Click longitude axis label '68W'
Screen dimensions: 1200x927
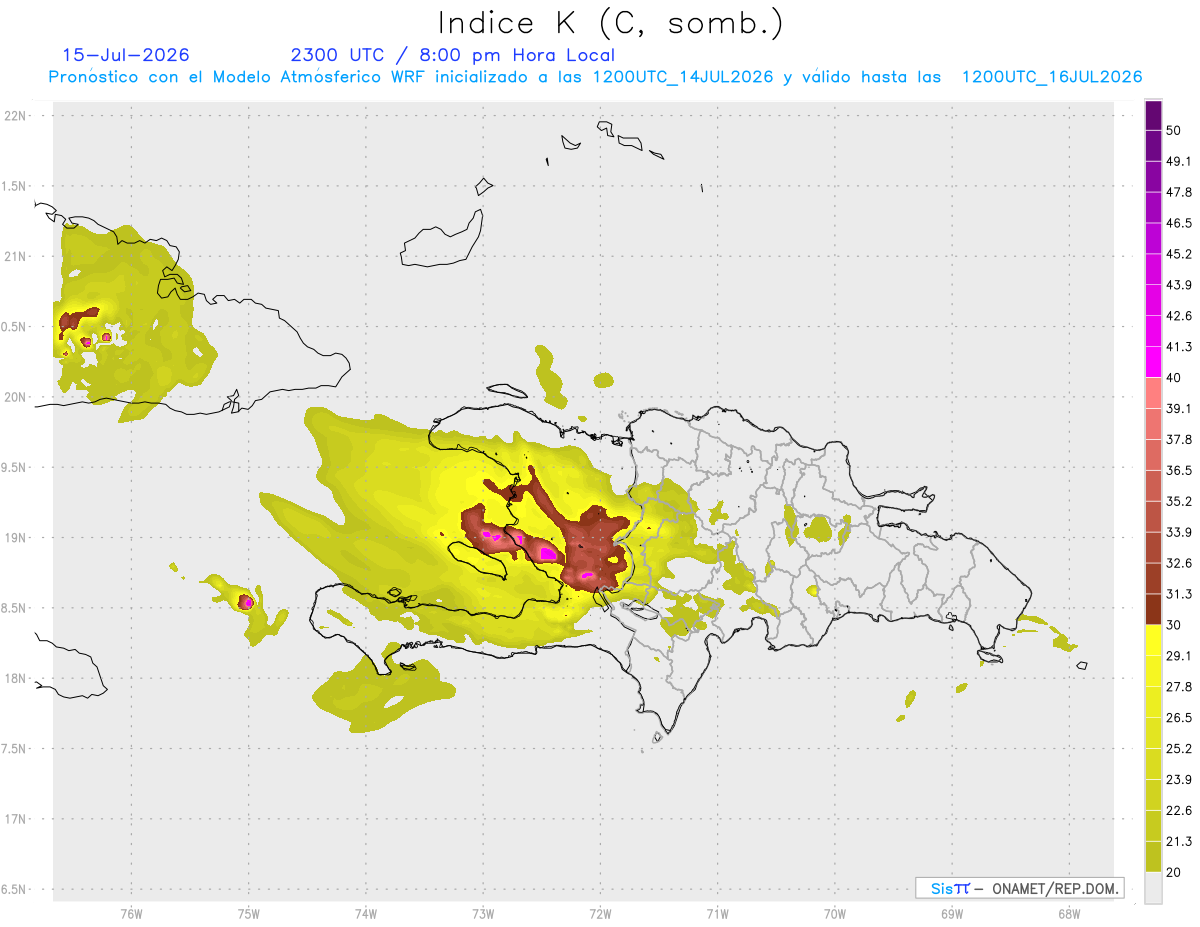1069,913
